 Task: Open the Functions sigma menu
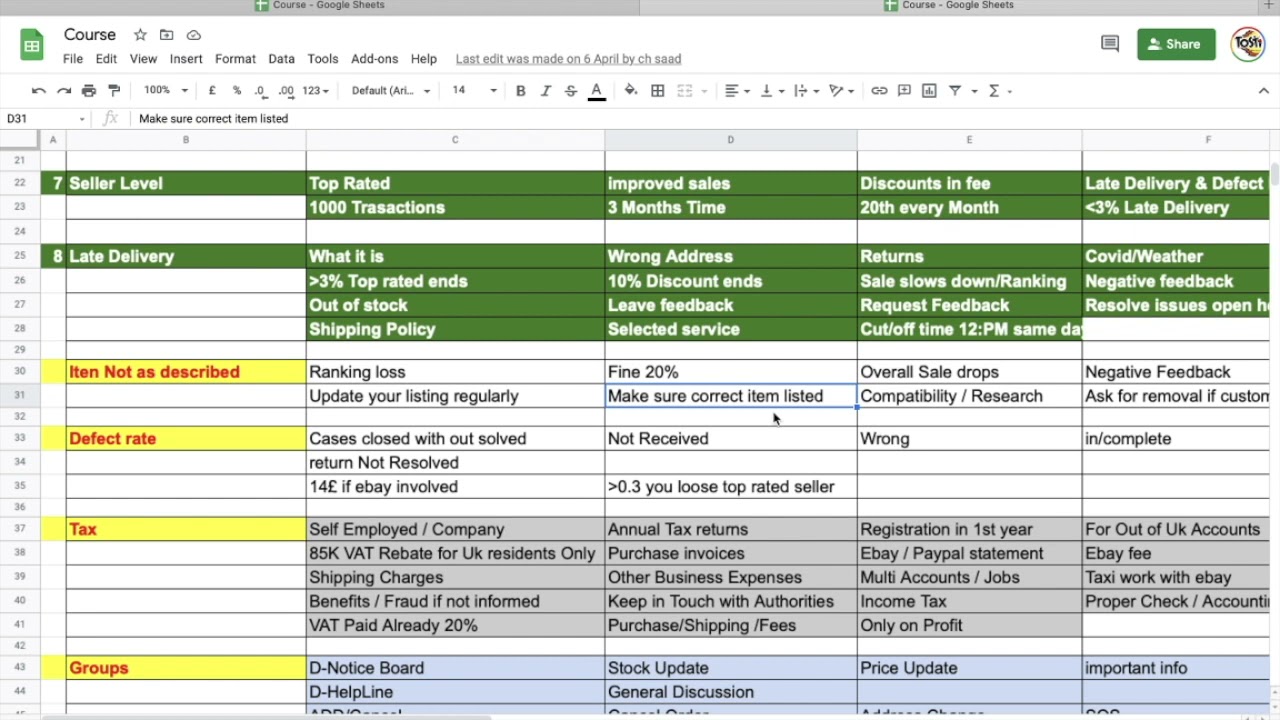pyautogui.click(x=999, y=91)
